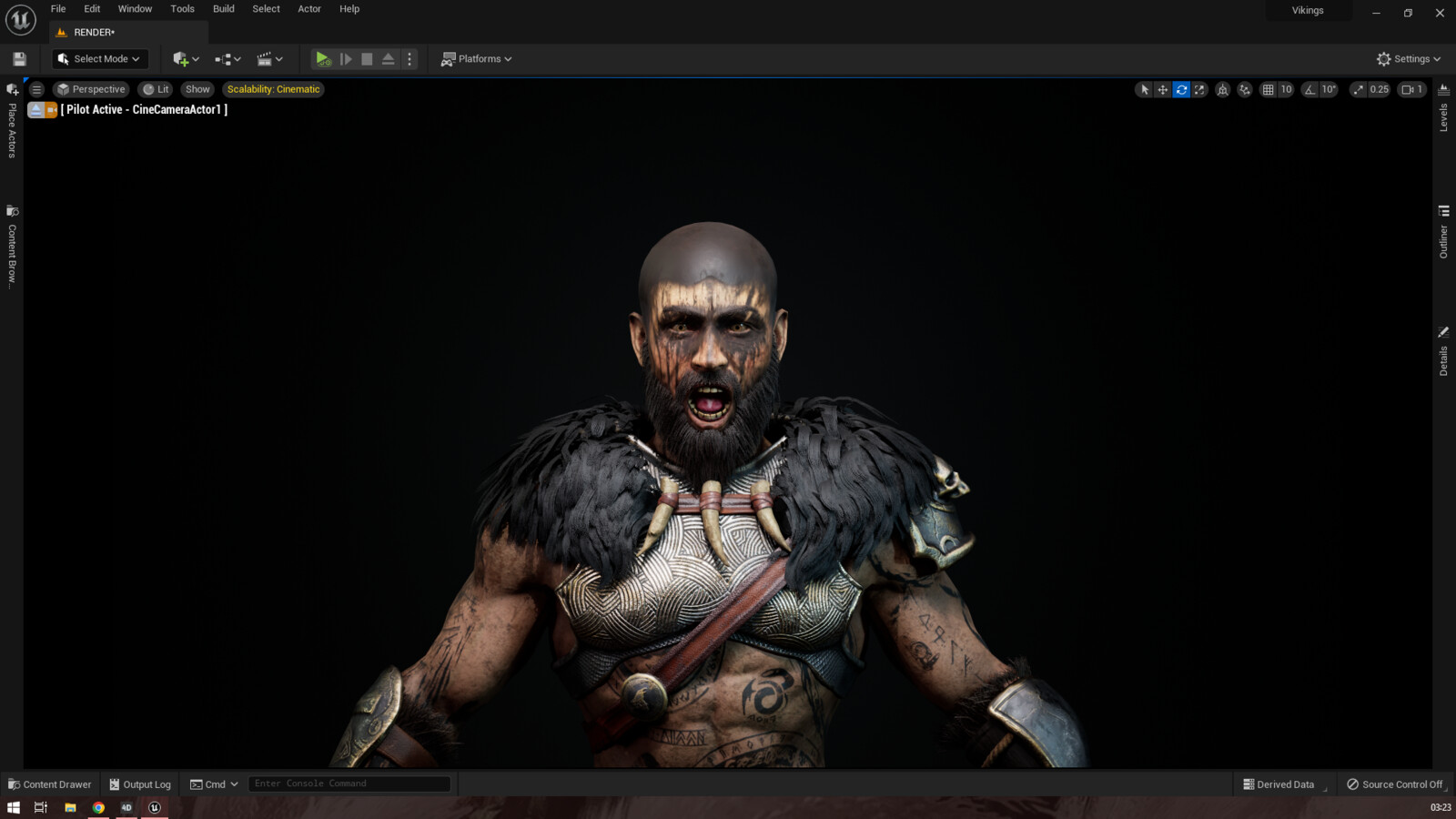Screen dimensions: 1456x819
Task: Open the Details side panel
Action: click(1443, 351)
